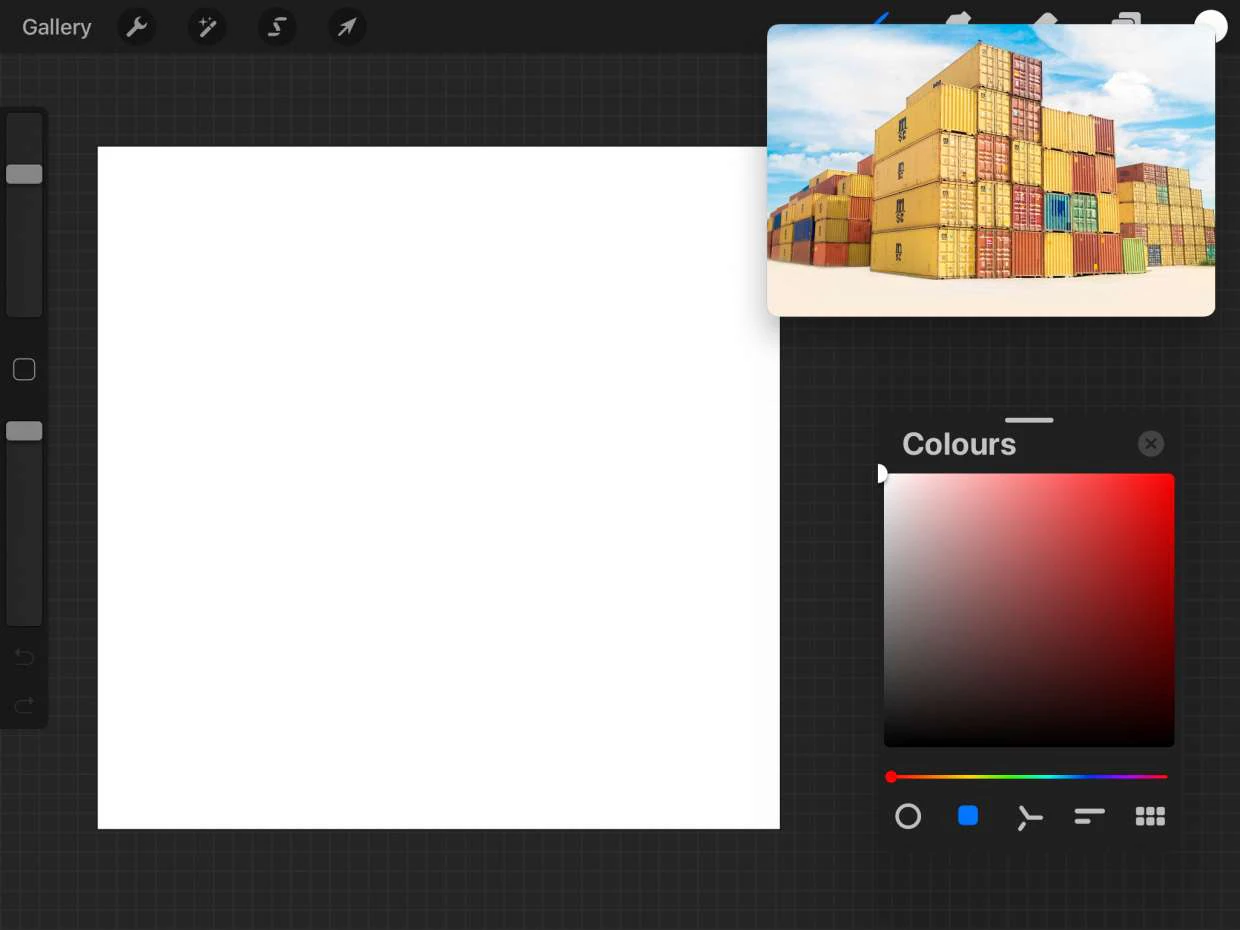The height and width of the screenshot is (930, 1240).
Task: Activate the Transform arrow tool
Action: (x=347, y=27)
